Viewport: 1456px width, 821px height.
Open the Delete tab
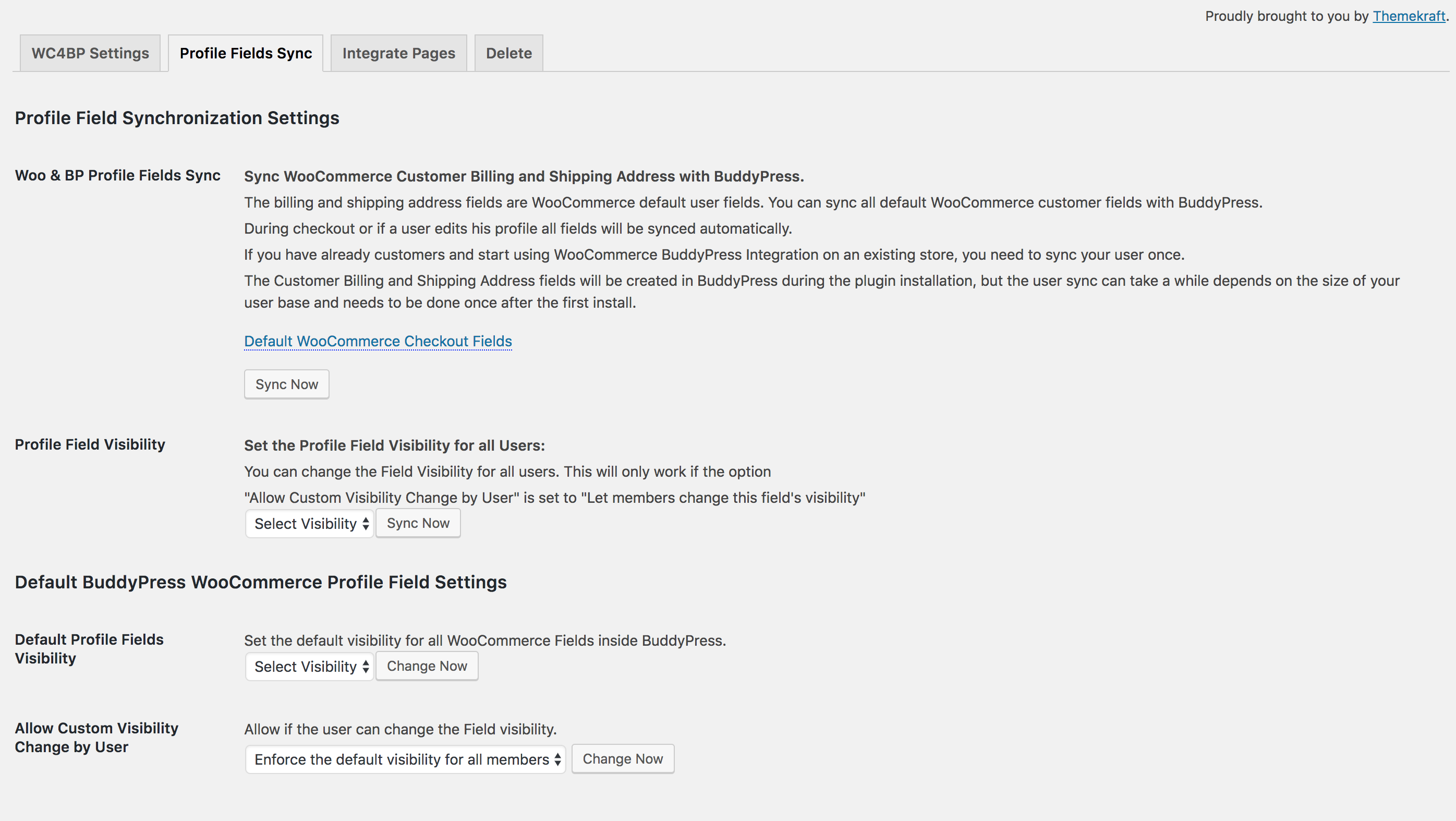point(508,53)
